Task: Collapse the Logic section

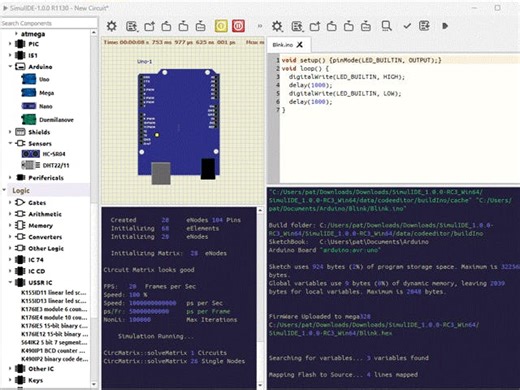Action: [4, 190]
